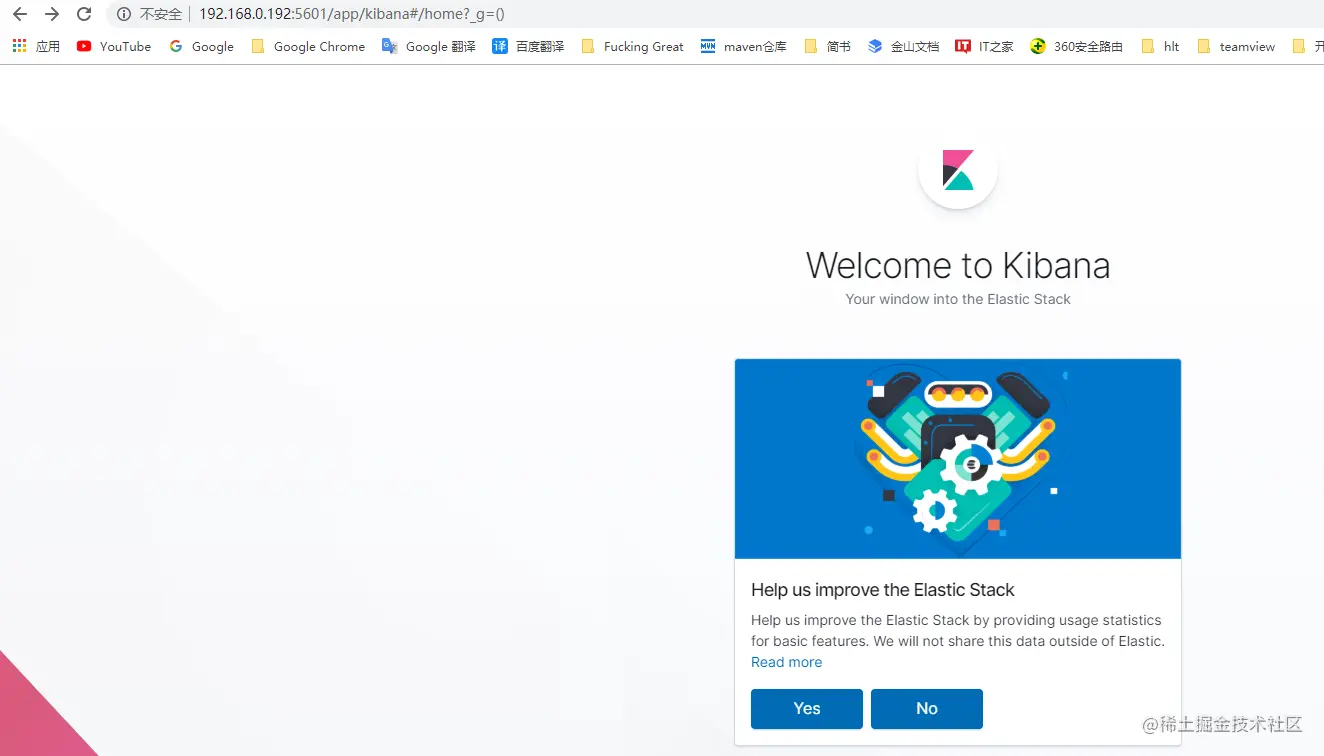Click the Elastic Stack illustration banner
Screen dimensions: 1324x756
958,459
